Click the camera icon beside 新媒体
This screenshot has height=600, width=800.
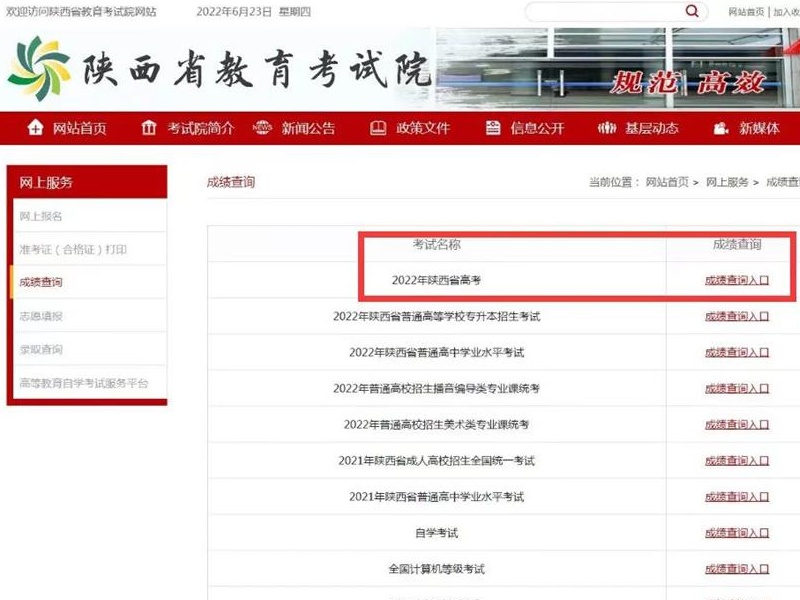pyautogui.click(x=721, y=128)
